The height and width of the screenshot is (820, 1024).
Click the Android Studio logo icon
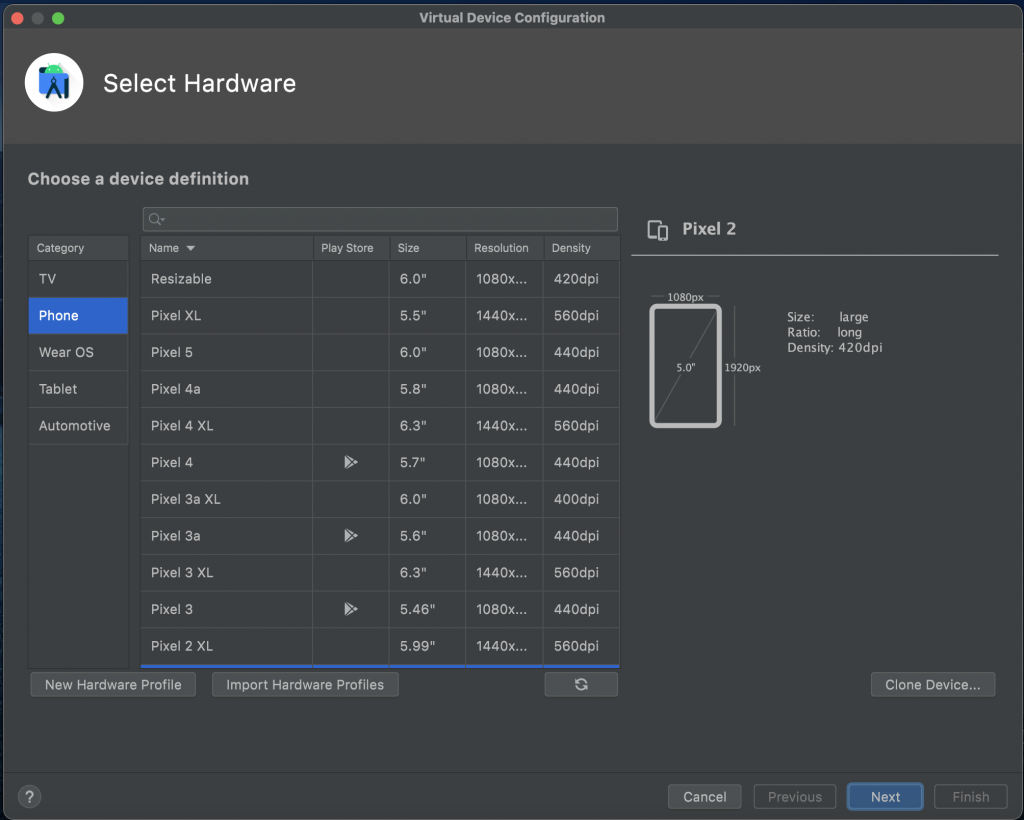pyautogui.click(x=54, y=83)
